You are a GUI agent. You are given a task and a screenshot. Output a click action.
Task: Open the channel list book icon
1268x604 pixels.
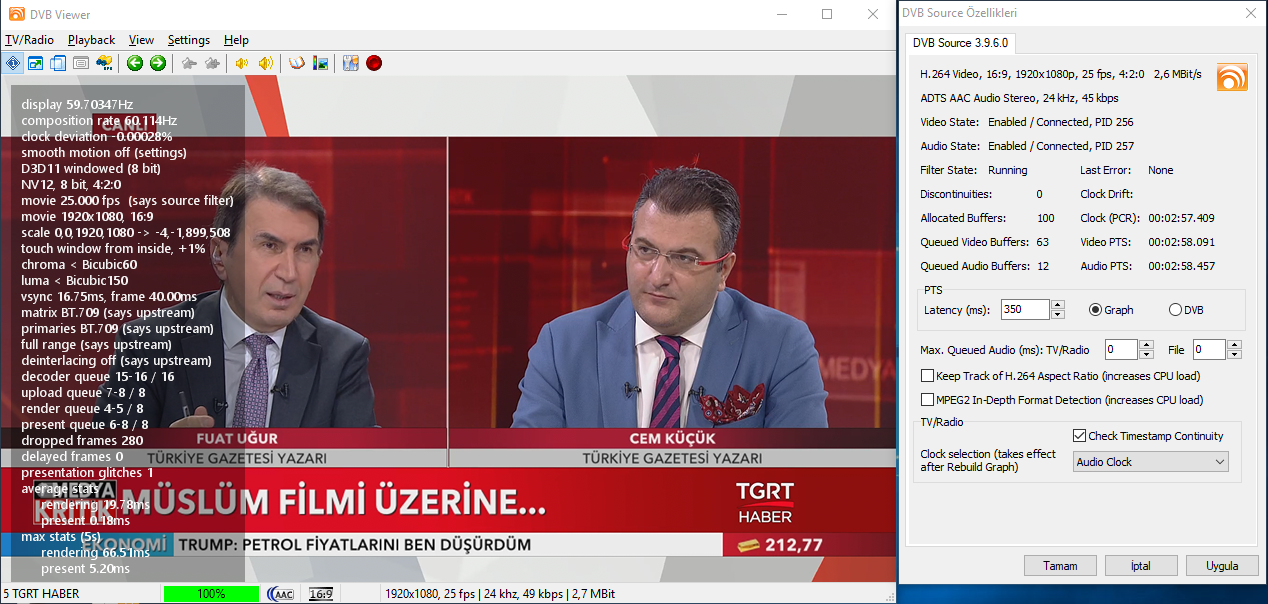(x=297, y=63)
